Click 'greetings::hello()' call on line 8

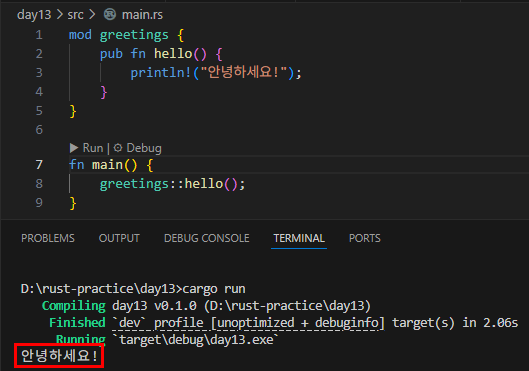(169, 184)
